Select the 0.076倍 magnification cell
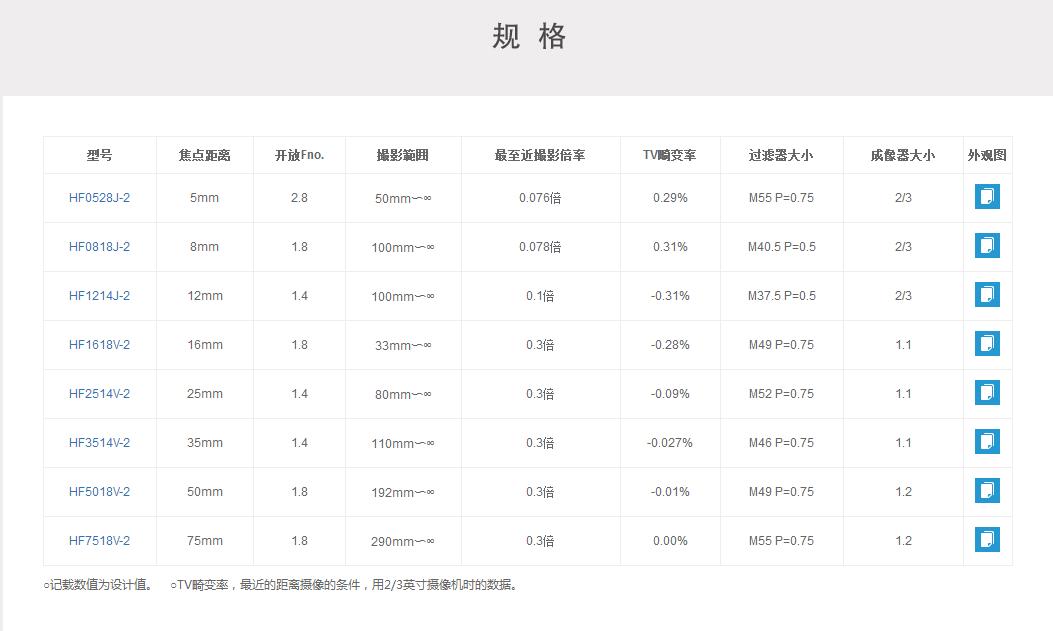The height and width of the screenshot is (631, 1053). (x=540, y=198)
